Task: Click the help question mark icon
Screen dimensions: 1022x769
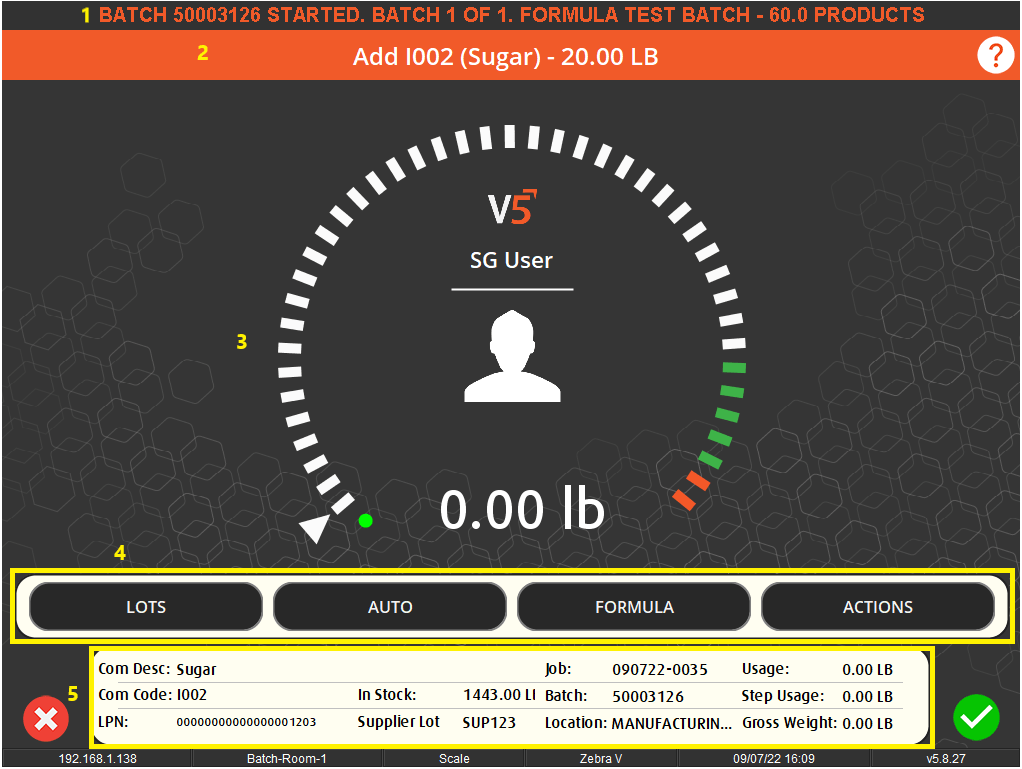Action: pyautogui.click(x=994, y=56)
